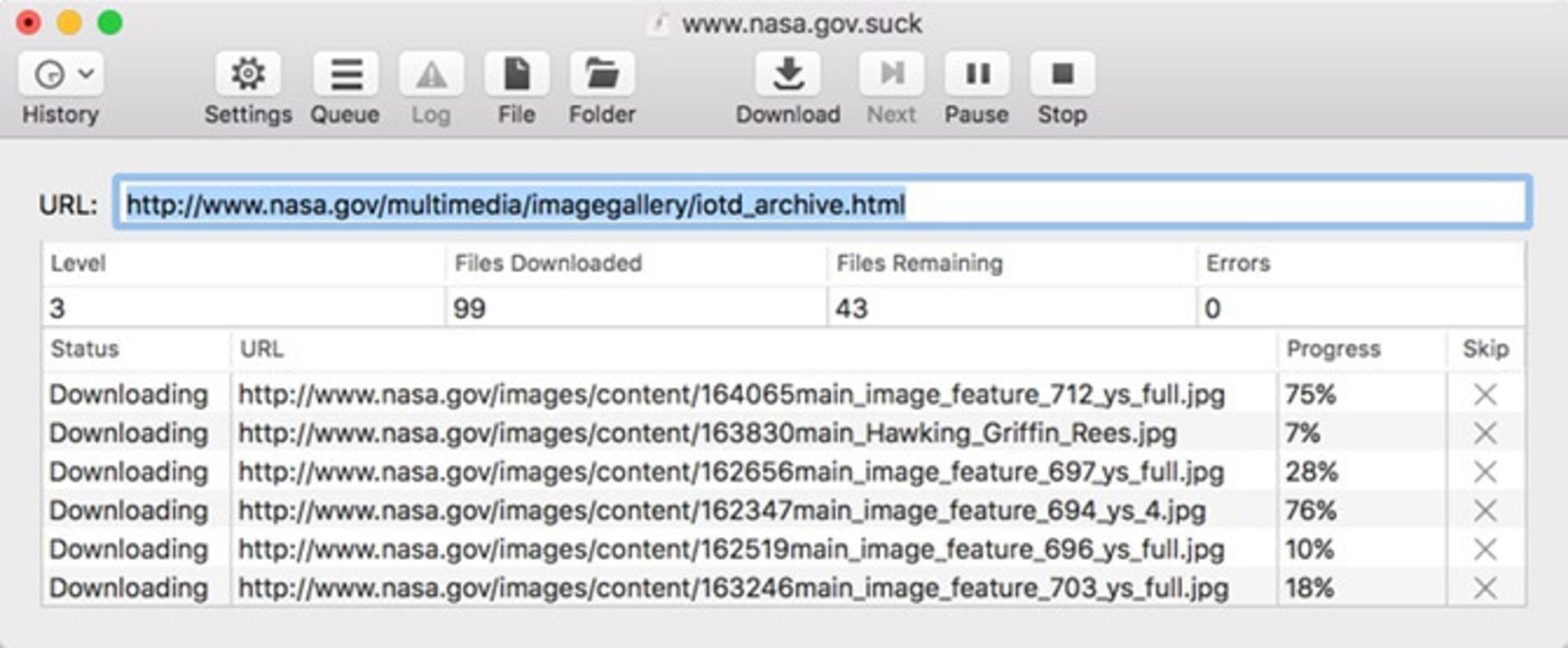This screenshot has width=1568, height=648.
Task: Open the Settings gear in toolbar
Action: pyautogui.click(x=248, y=75)
